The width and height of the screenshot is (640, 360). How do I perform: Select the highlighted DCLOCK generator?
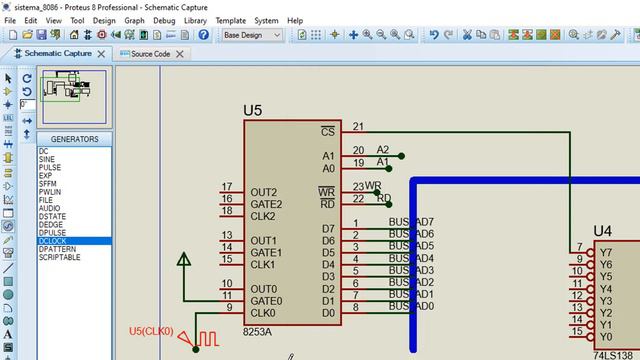(74, 241)
